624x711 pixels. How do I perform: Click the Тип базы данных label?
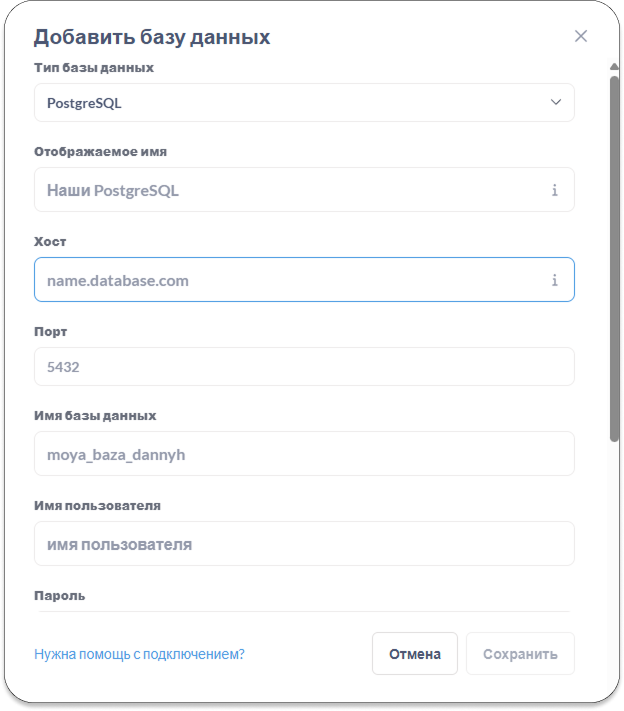click(94, 68)
